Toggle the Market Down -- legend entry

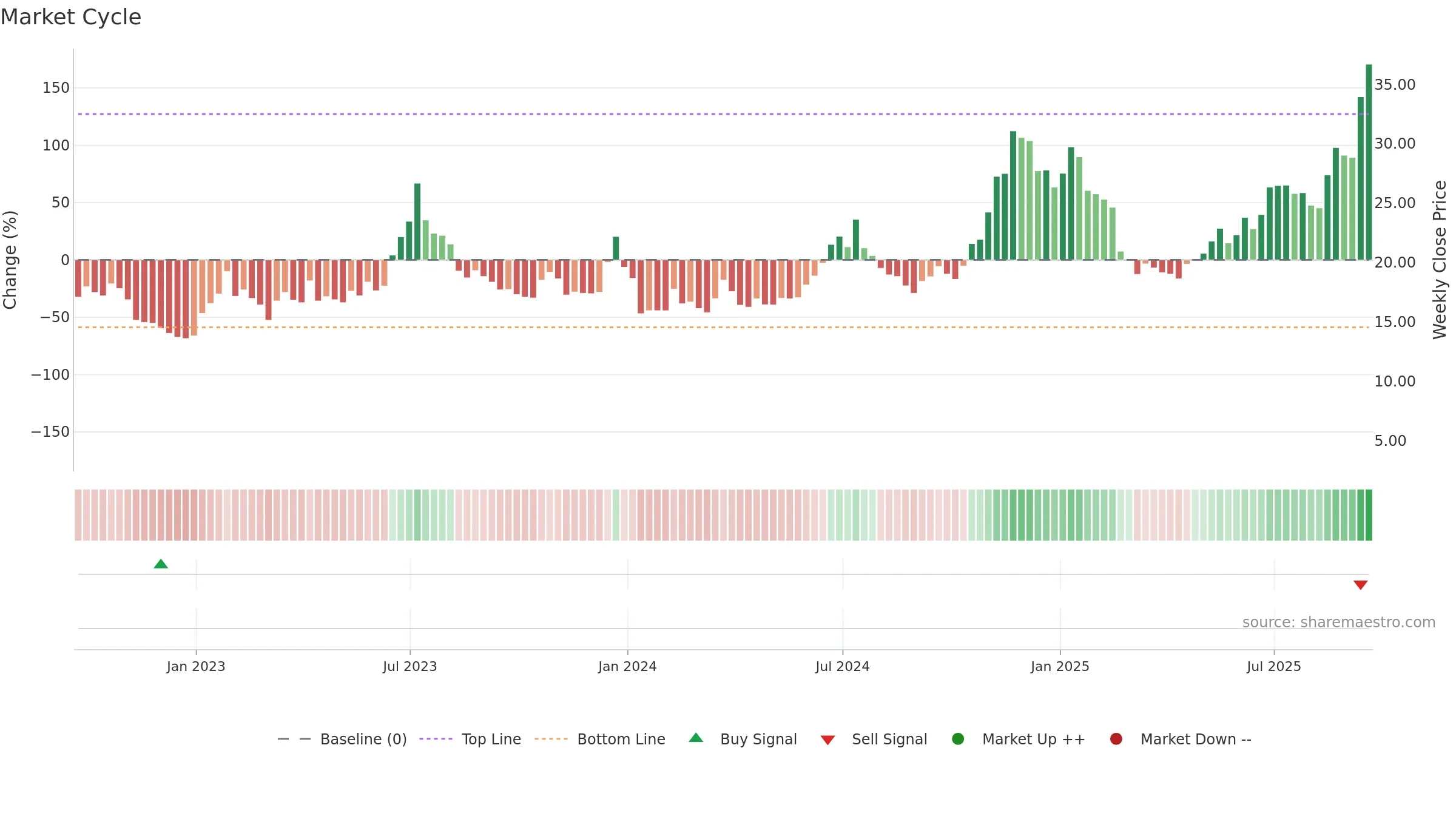1181,739
